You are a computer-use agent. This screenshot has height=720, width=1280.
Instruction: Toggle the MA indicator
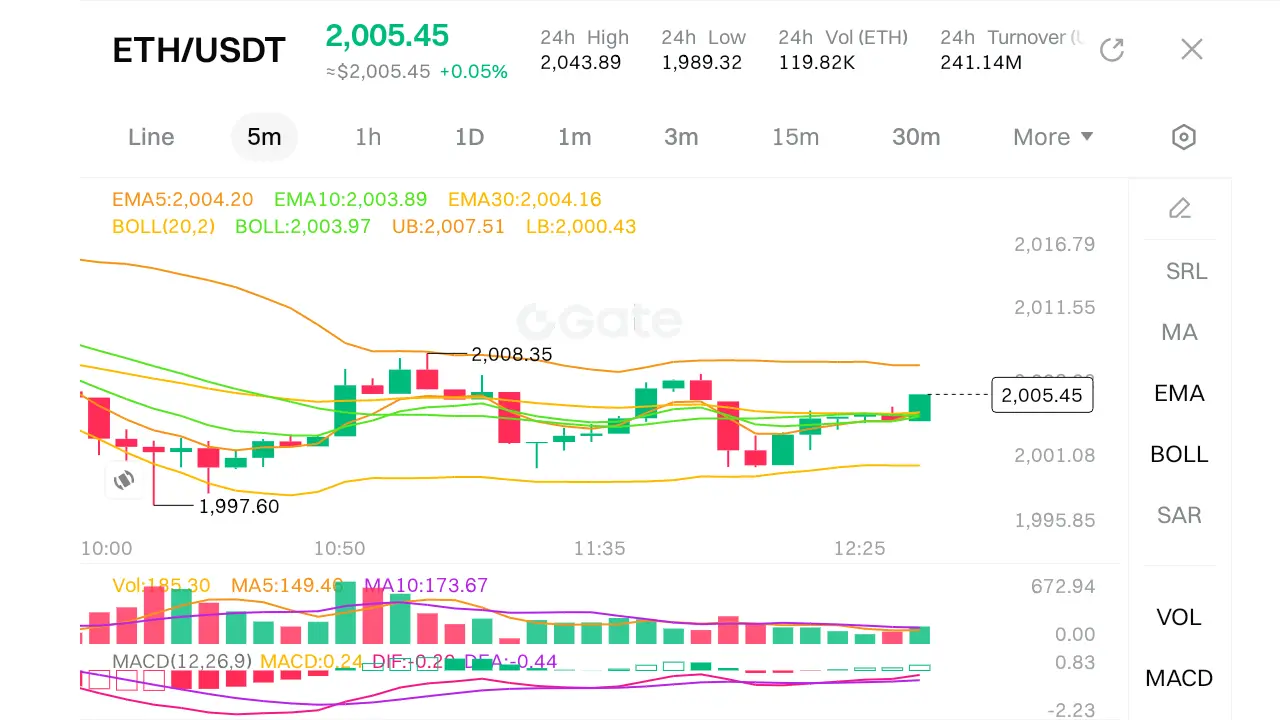(1180, 332)
